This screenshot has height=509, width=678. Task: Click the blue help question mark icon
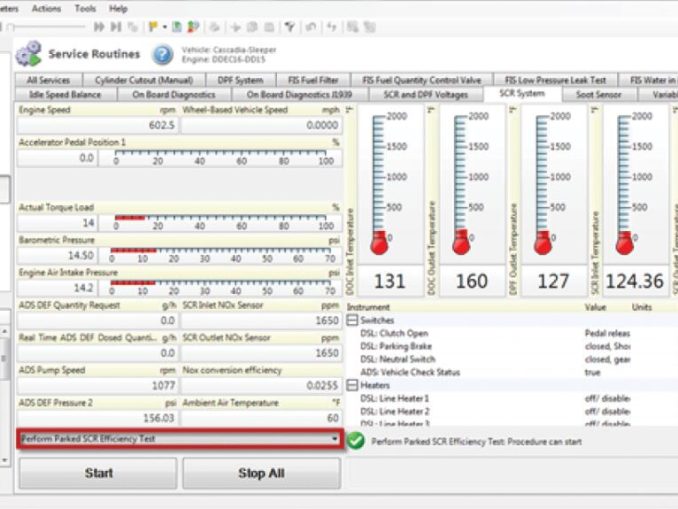click(x=161, y=54)
